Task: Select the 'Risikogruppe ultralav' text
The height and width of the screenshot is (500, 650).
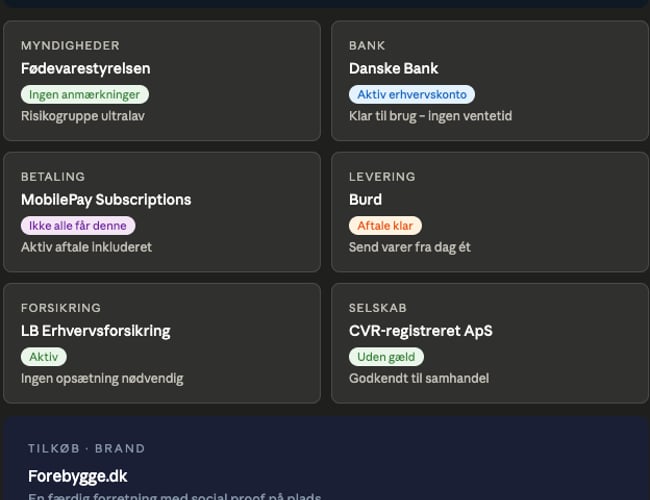Action: click(82, 116)
